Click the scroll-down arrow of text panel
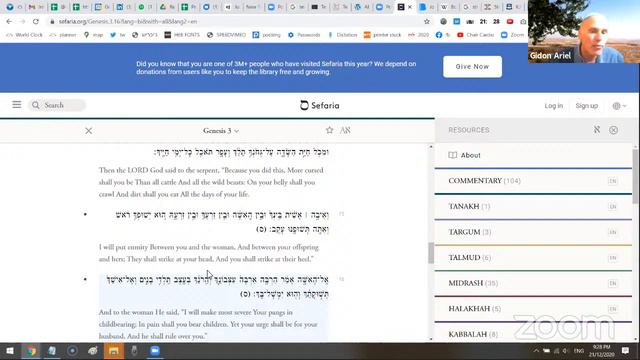This screenshot has height=360, width=640. pyautogui.click(x=431, y=339)
